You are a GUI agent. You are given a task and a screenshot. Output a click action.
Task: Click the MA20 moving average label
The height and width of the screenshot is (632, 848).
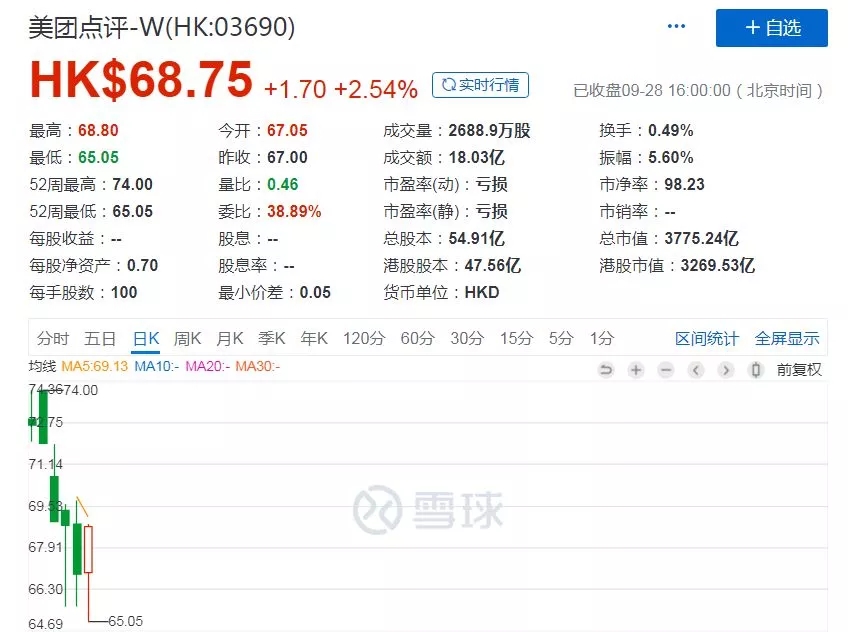(x=208, y=367)
